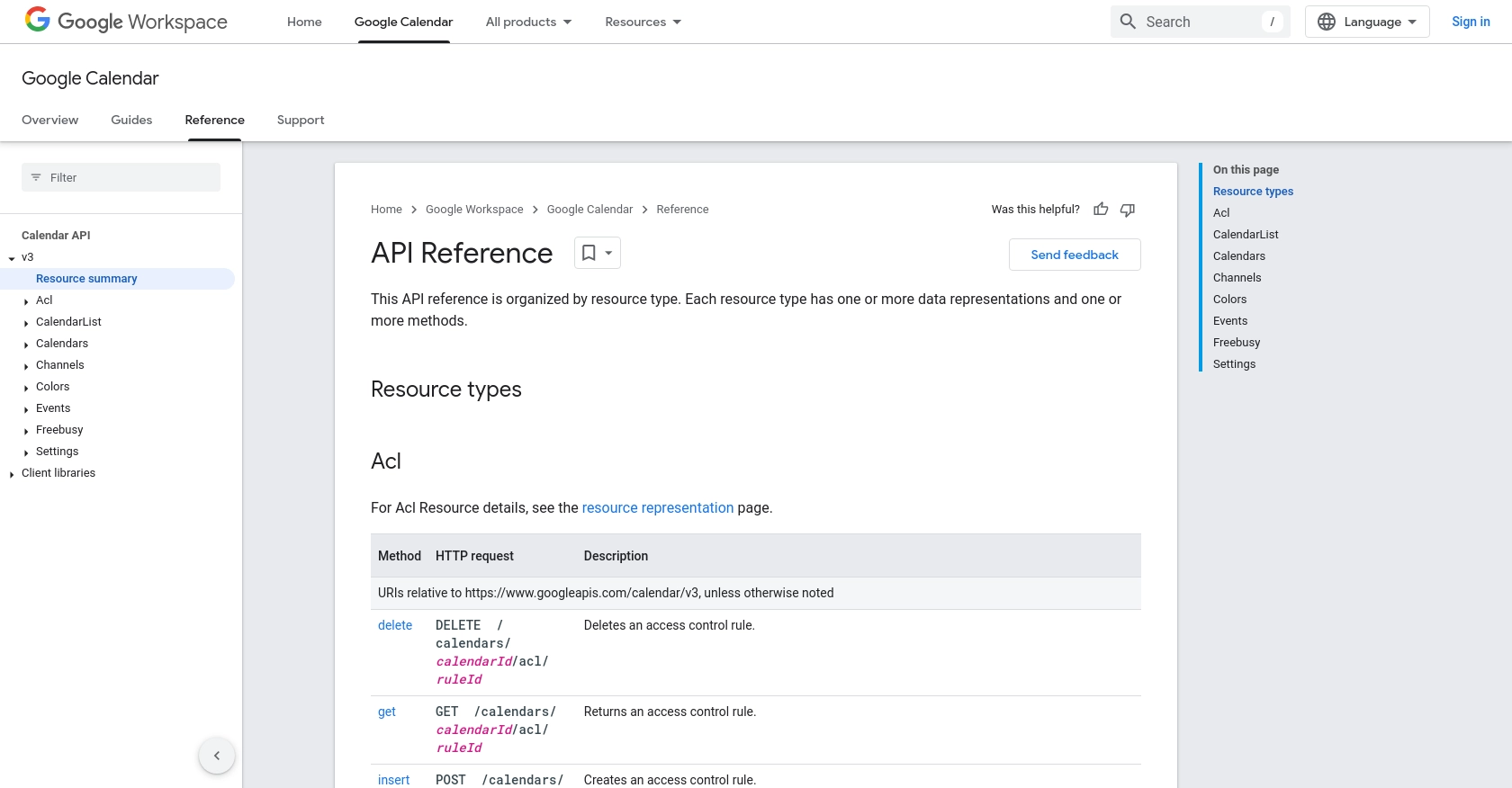Open the All products dropdown

click(x=528, y=22)
